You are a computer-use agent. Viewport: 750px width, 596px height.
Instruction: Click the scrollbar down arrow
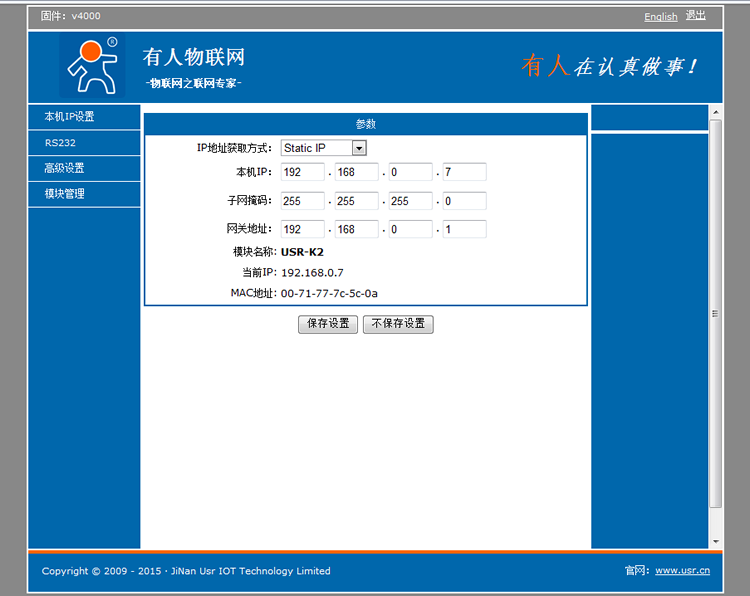click(715, 541)
